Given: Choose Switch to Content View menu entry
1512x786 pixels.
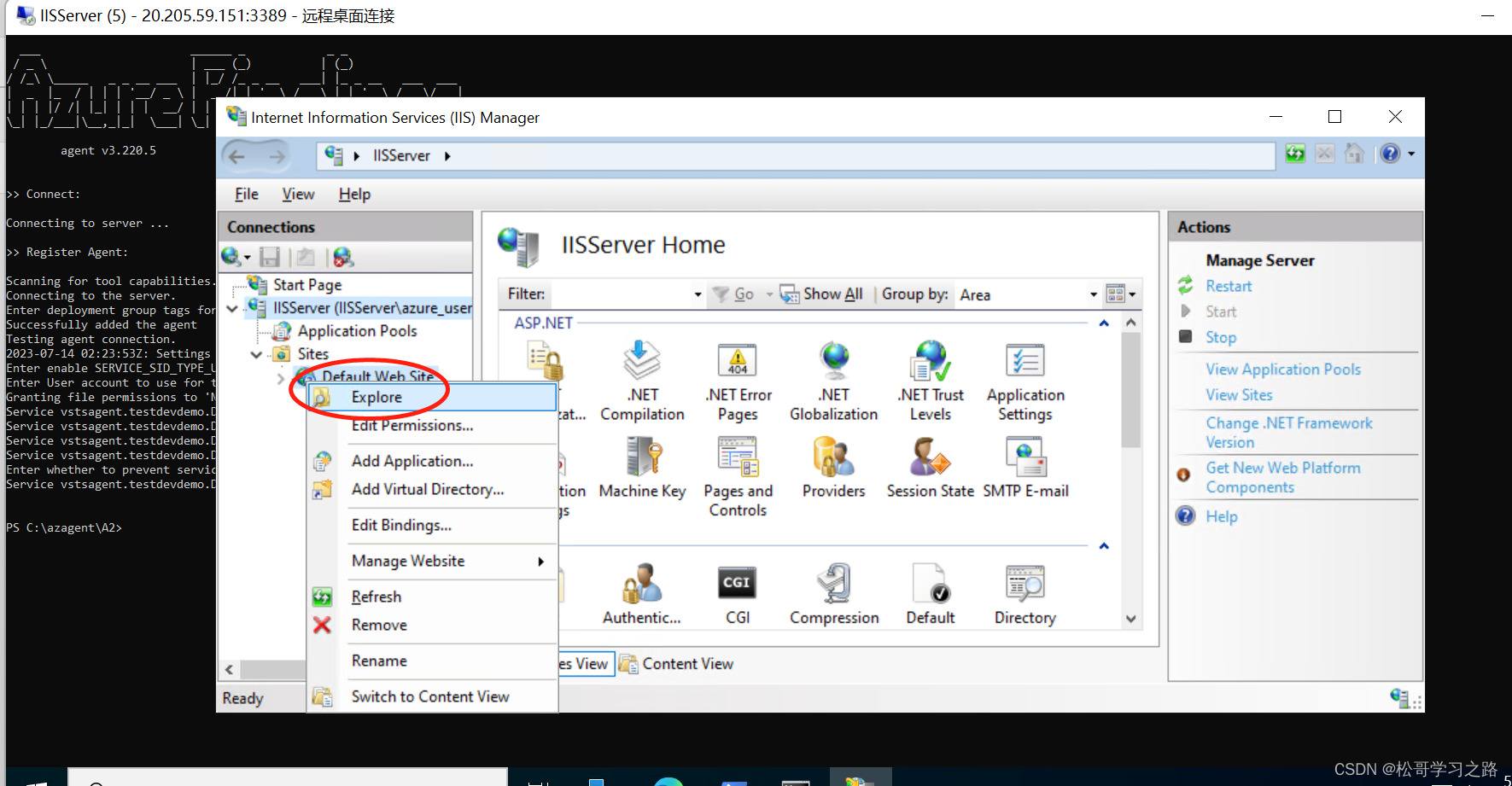Looking at the screenshot, I should (432, 696).
